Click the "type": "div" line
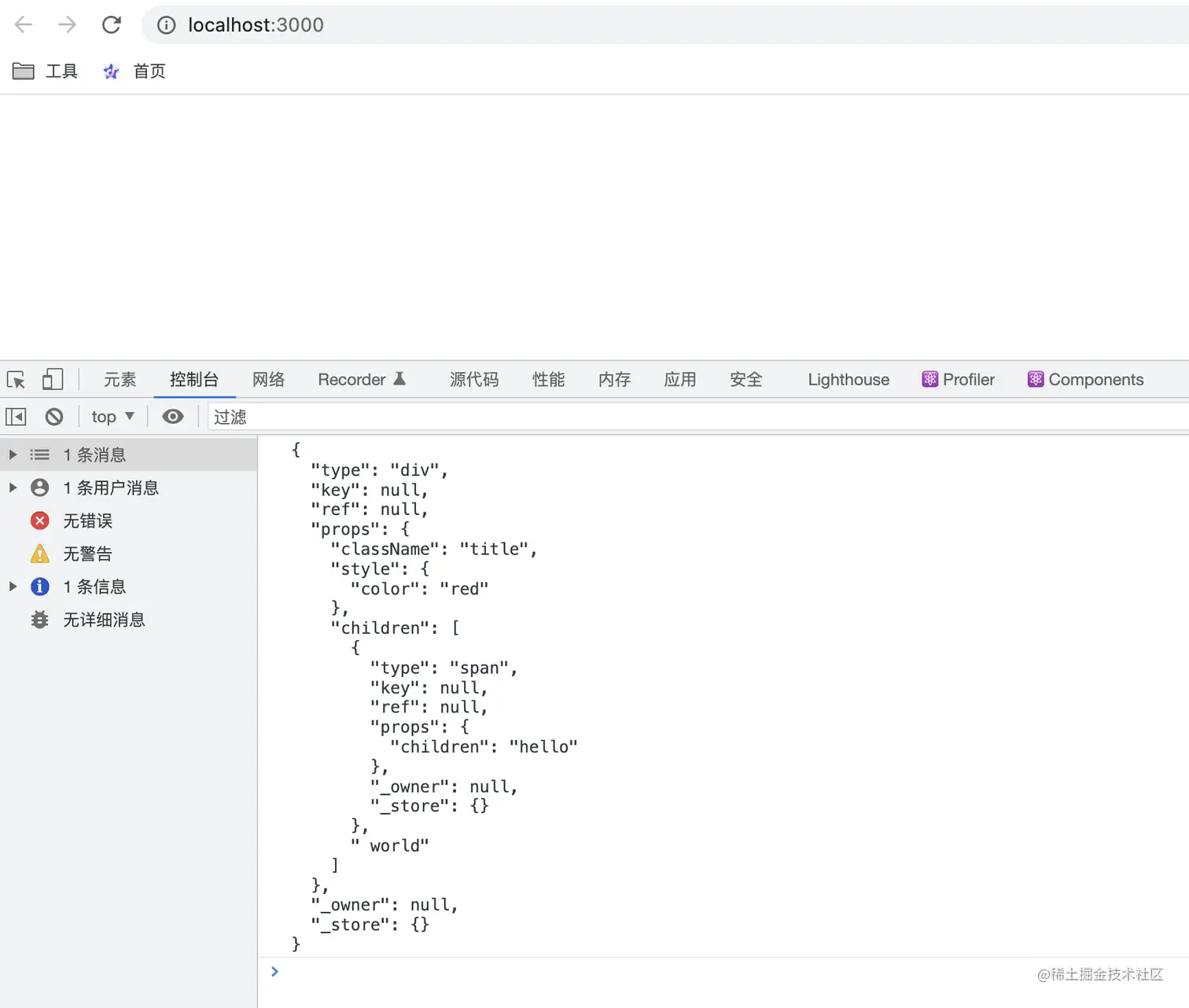The width and height of the screenshot is (1189, 1008). point(379,469)
